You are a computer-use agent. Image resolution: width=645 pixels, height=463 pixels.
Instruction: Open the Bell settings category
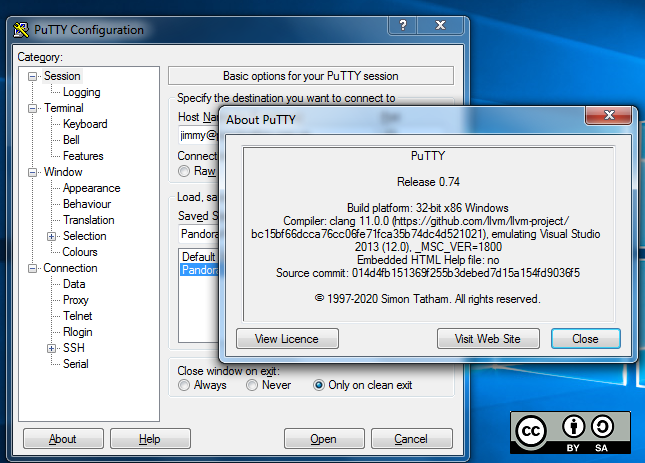tap(71, 140)
